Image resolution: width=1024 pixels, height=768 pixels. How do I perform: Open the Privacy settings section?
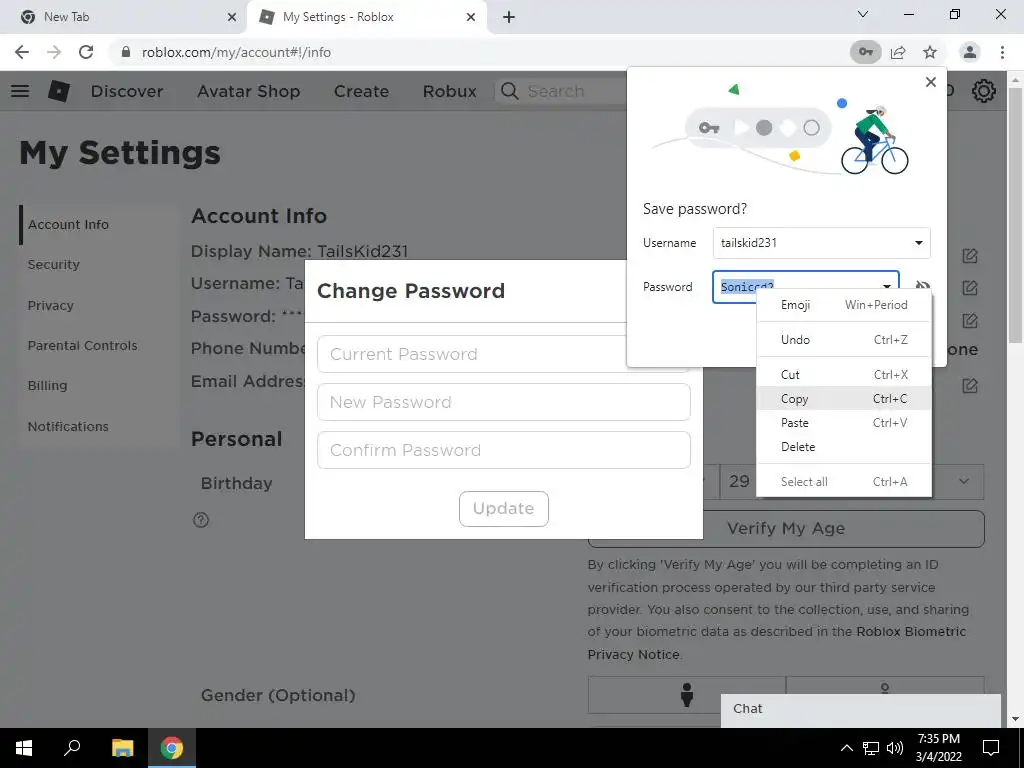[50, 305]
